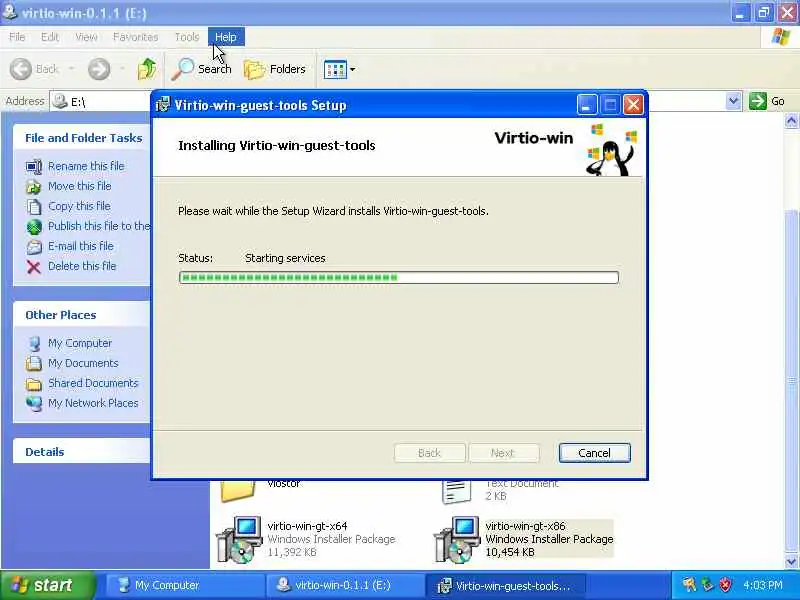Click the Virtio-win penguin logo

click(x=611, y=150)
